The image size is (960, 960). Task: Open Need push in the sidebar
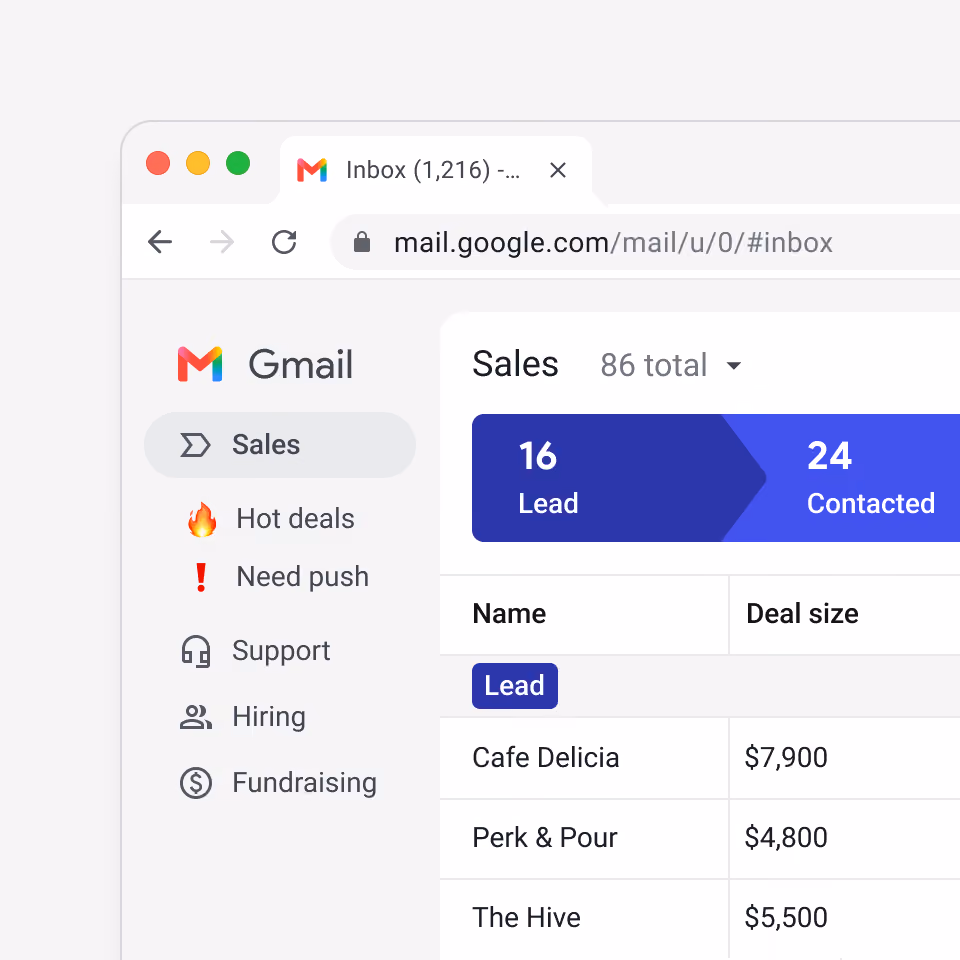tap(302, 577)
